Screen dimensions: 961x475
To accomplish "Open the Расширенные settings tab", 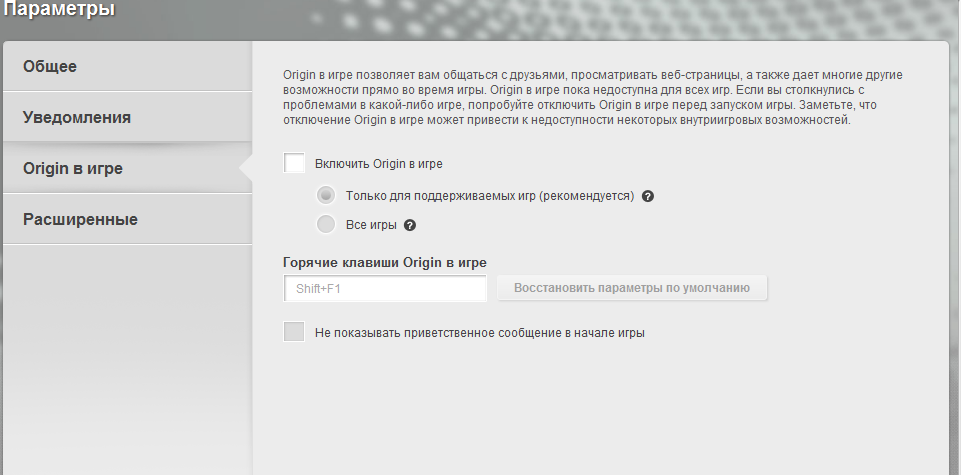I will click(x=127, y=219).
